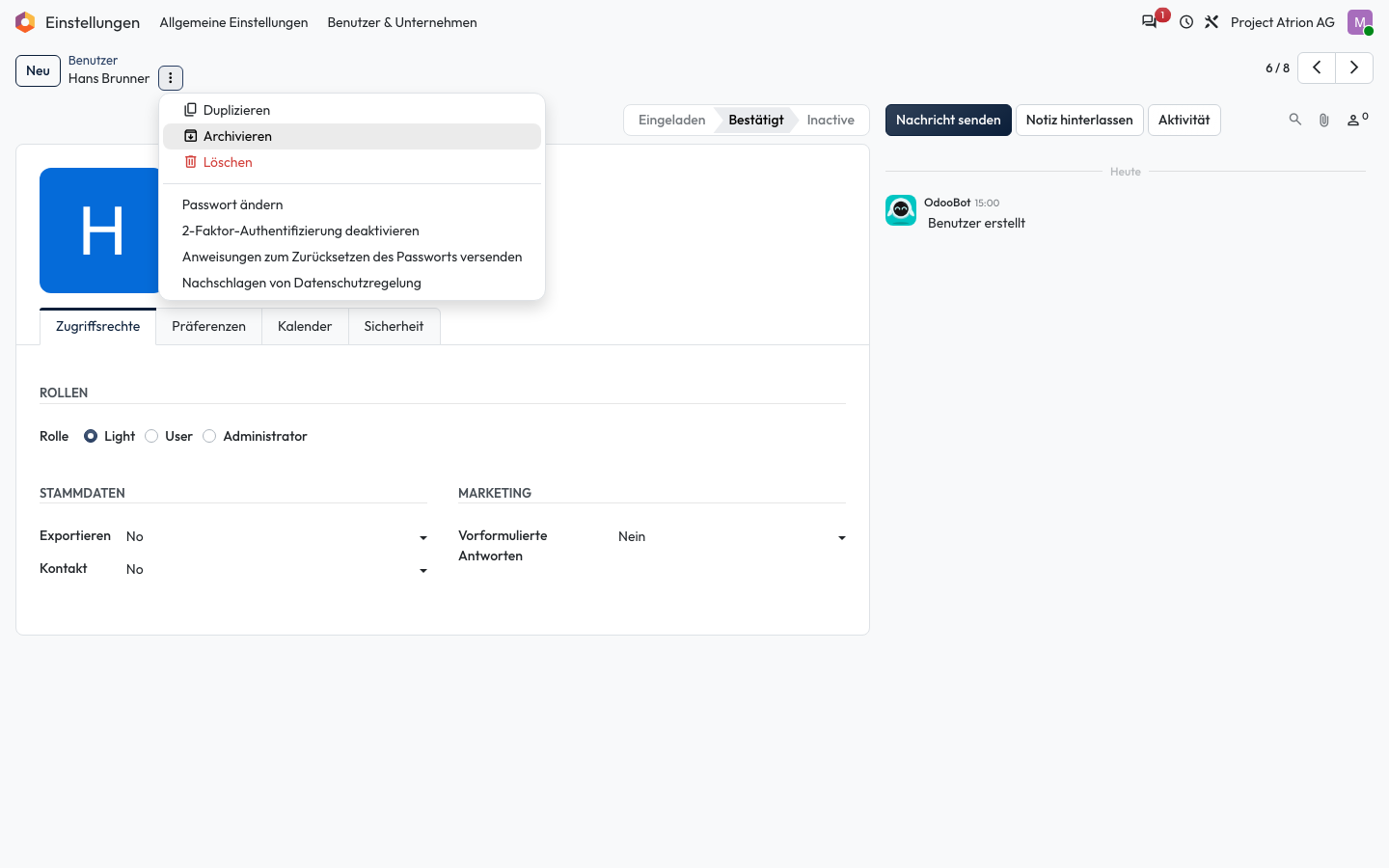Switch to the Sicherheit tab

(x=394, y=326)
